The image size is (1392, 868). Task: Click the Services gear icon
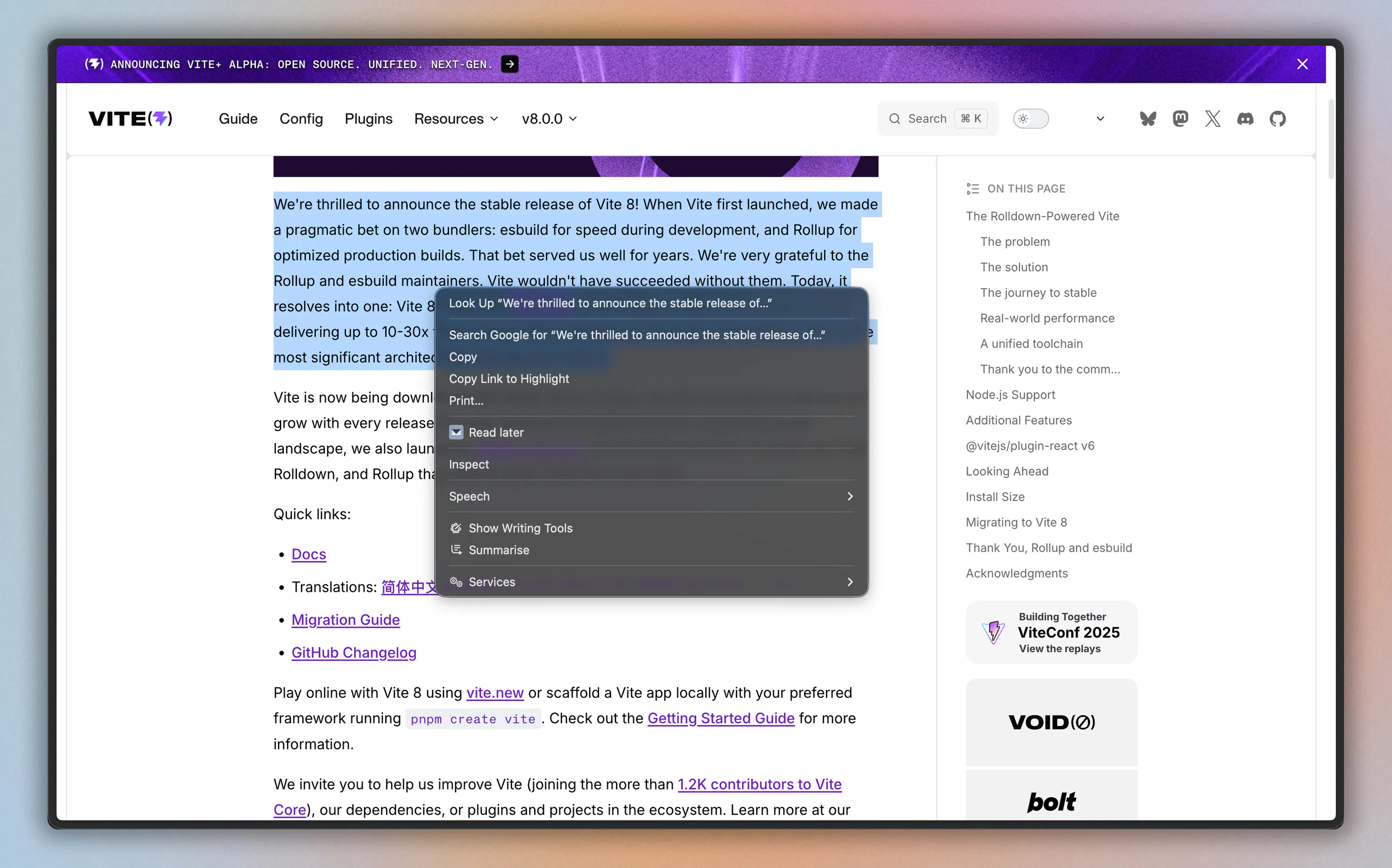(457, 582)
